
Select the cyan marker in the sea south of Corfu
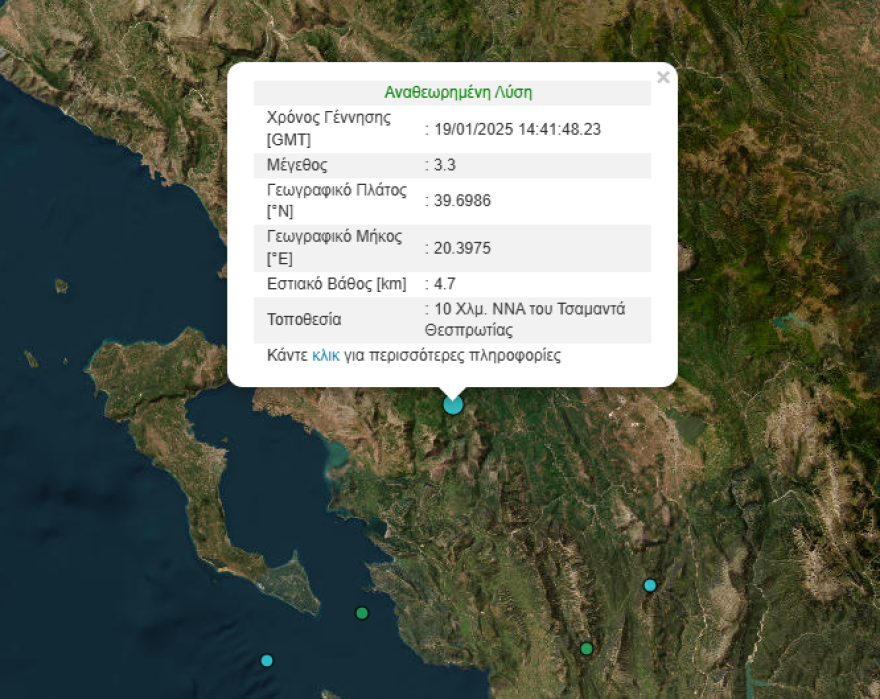[x=267, y=660]
